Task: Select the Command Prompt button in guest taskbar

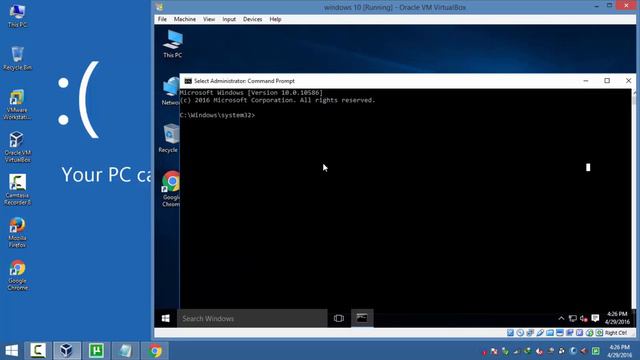Action: click(362, 318)
